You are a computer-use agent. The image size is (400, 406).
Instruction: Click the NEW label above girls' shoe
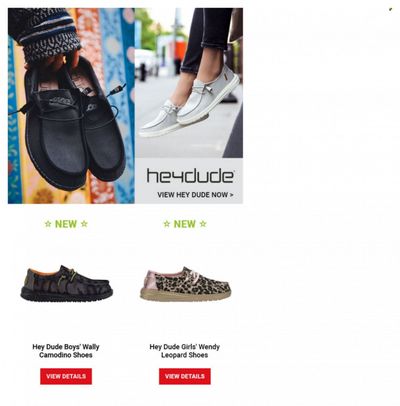coord(185,224)
